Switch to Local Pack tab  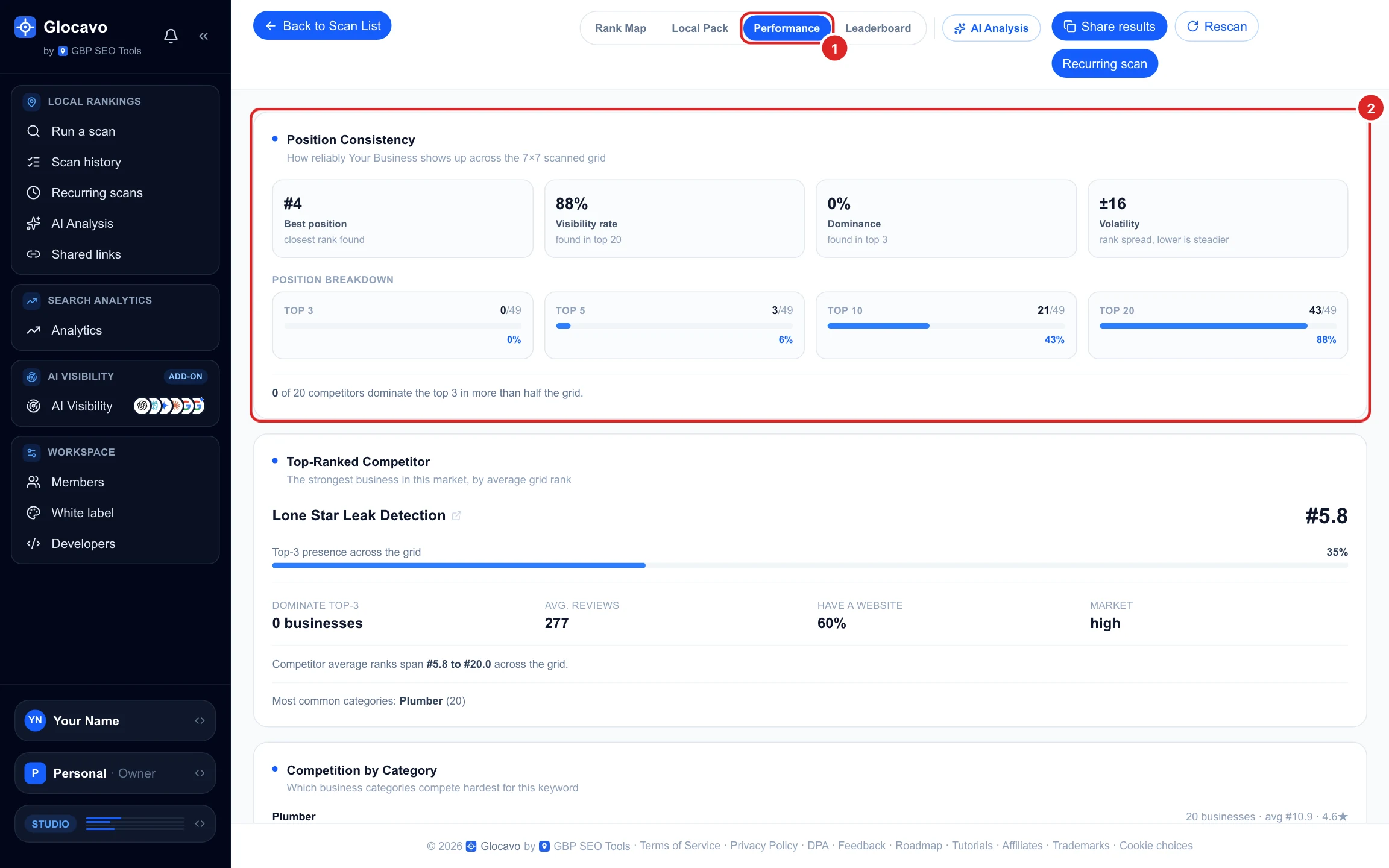(700, 28)
